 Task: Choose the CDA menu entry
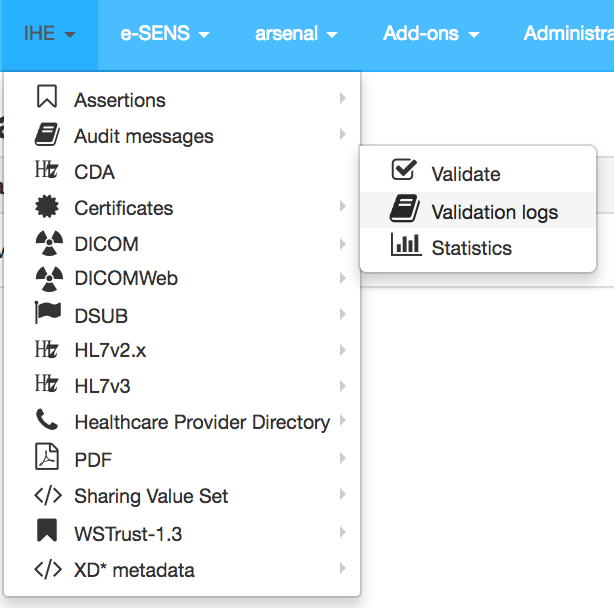coord(94,172)
